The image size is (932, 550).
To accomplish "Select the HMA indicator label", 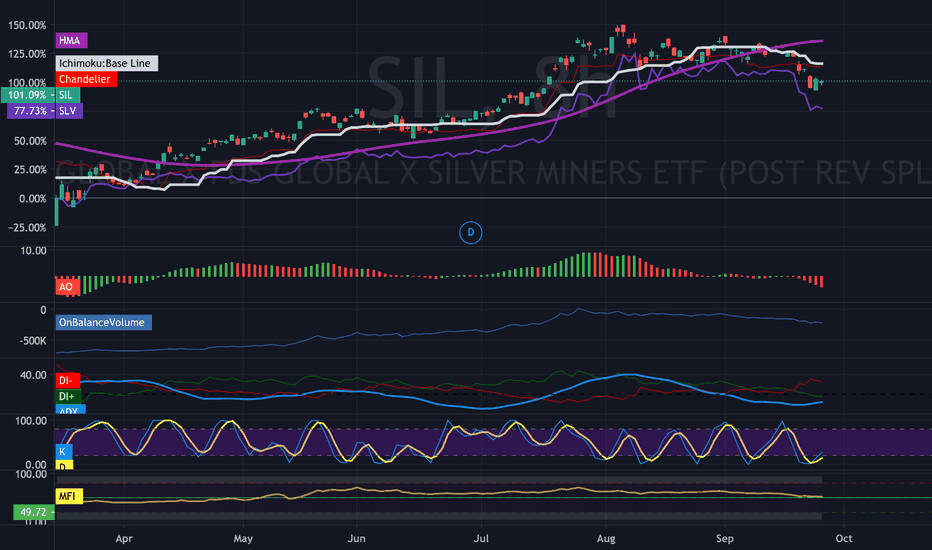I will 71,40.
